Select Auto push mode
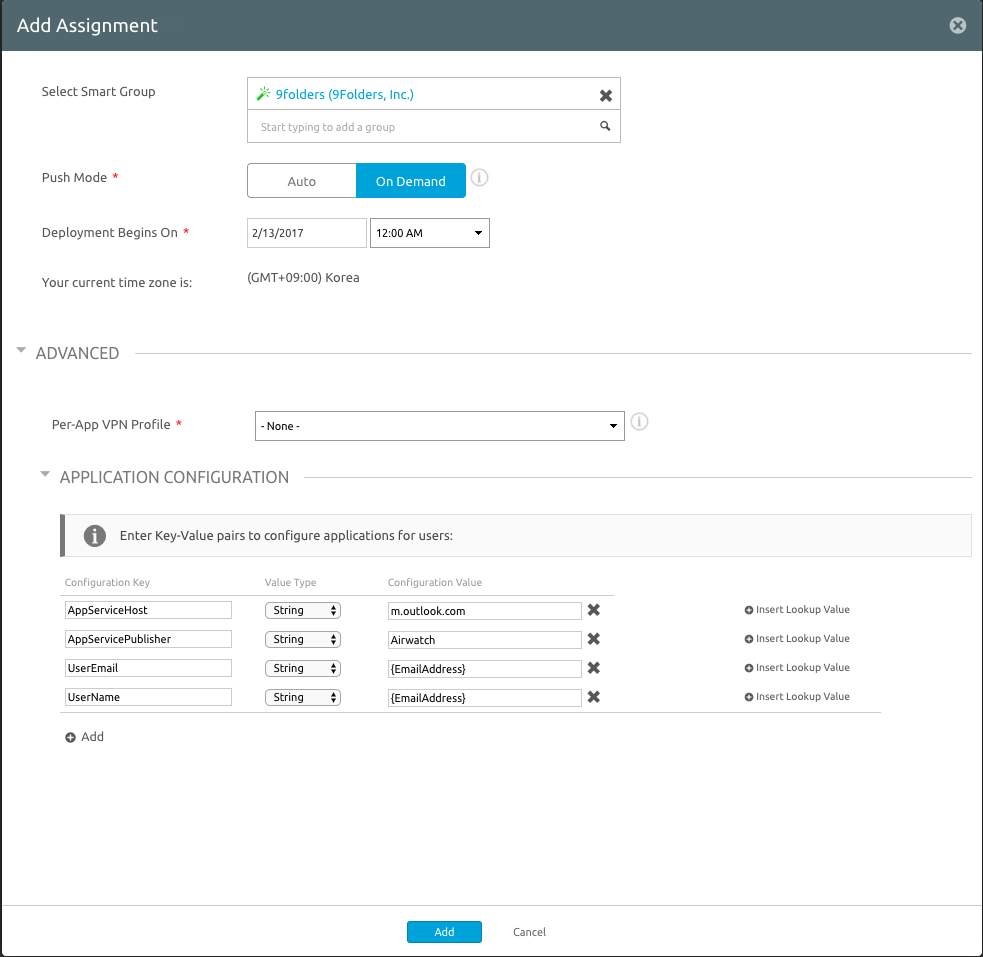The width and height of the screenshot is (983, 957). 301,181
